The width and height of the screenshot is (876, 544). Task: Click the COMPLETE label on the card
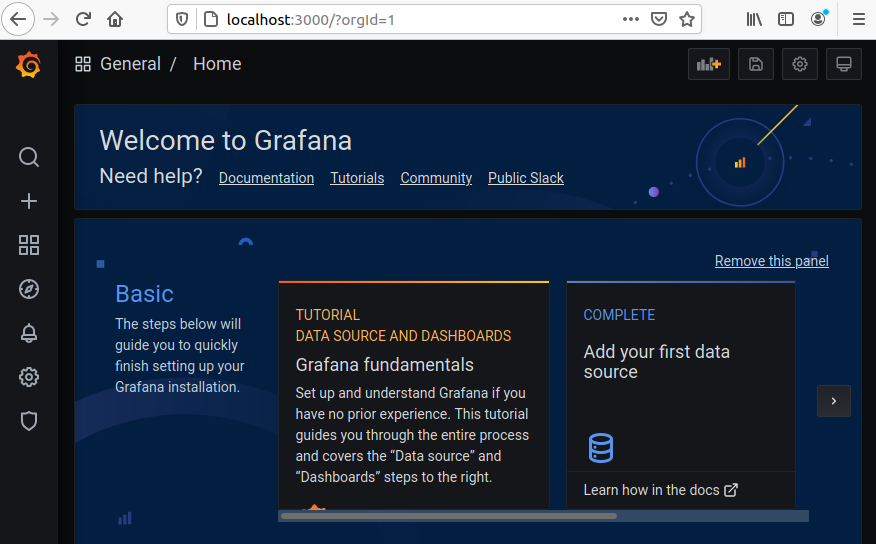click(619, 315)
